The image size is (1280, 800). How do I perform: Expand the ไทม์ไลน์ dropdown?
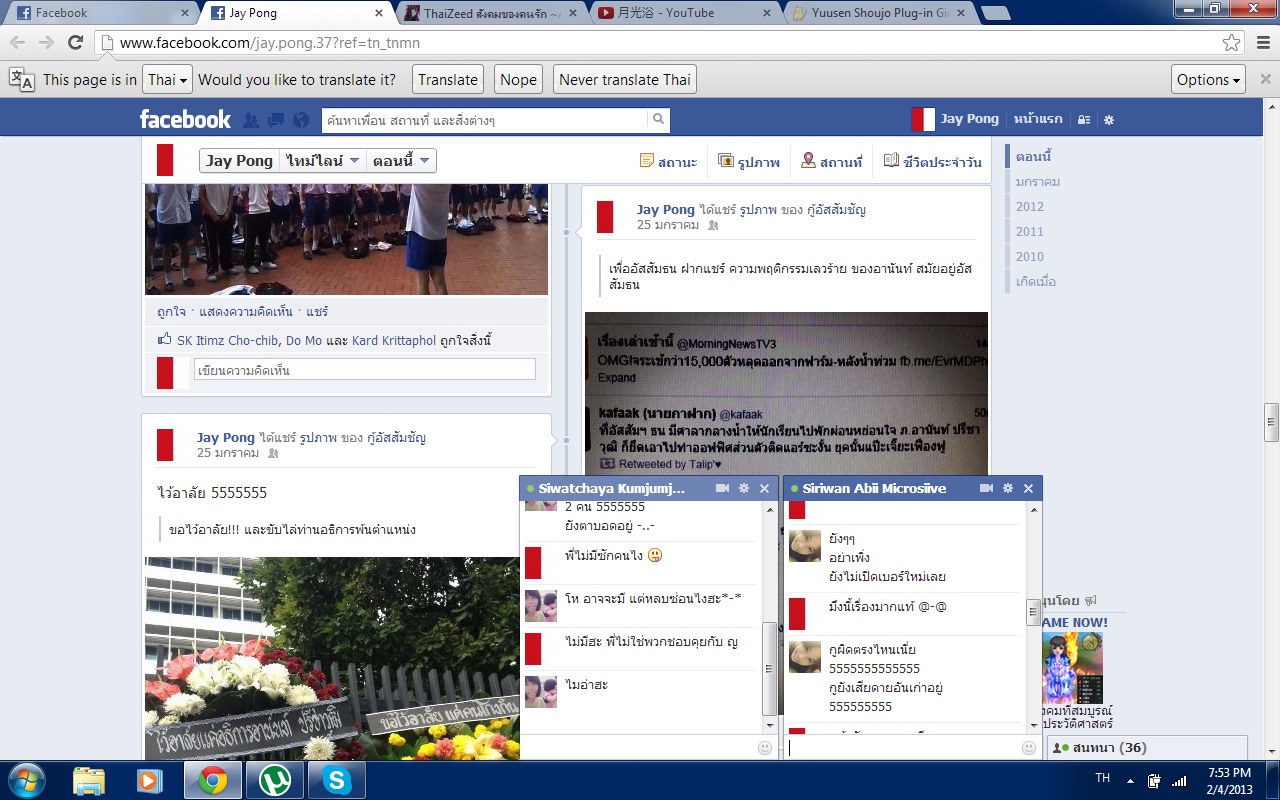click(321, 161)
